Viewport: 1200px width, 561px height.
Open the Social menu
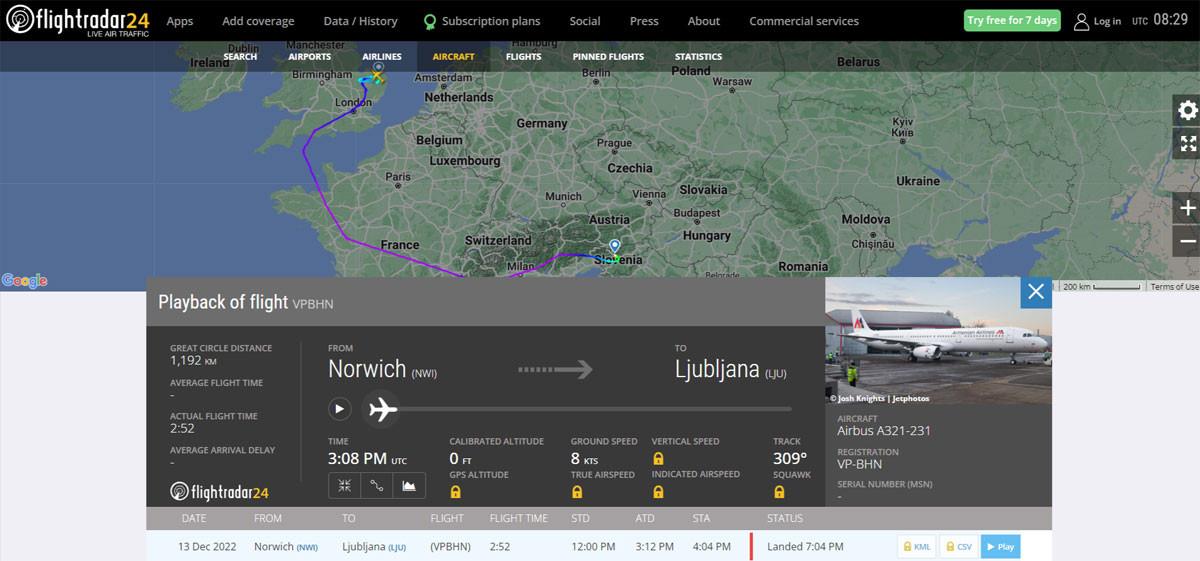coord(585,21)
